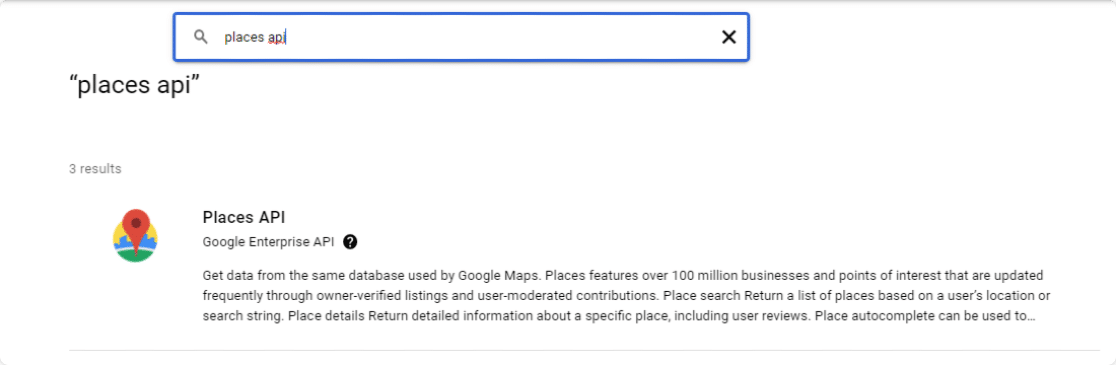Click the quoted "places api" heading
Image resolution: width=1116 pixels, height=365 pixels.
click(x=135, y=86)
